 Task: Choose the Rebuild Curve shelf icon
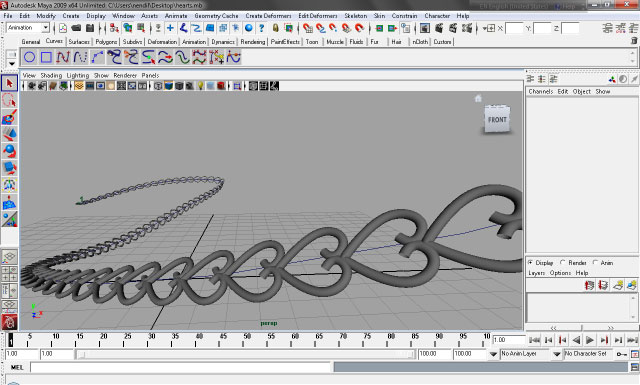click(x=199, y=57)
